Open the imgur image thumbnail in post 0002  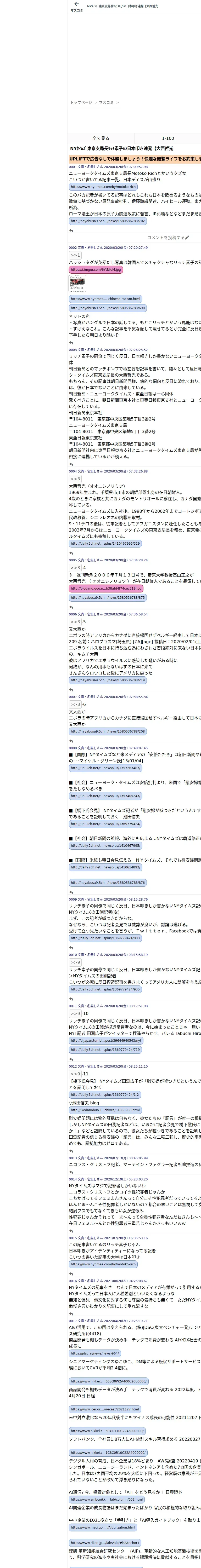pos(77,284)
